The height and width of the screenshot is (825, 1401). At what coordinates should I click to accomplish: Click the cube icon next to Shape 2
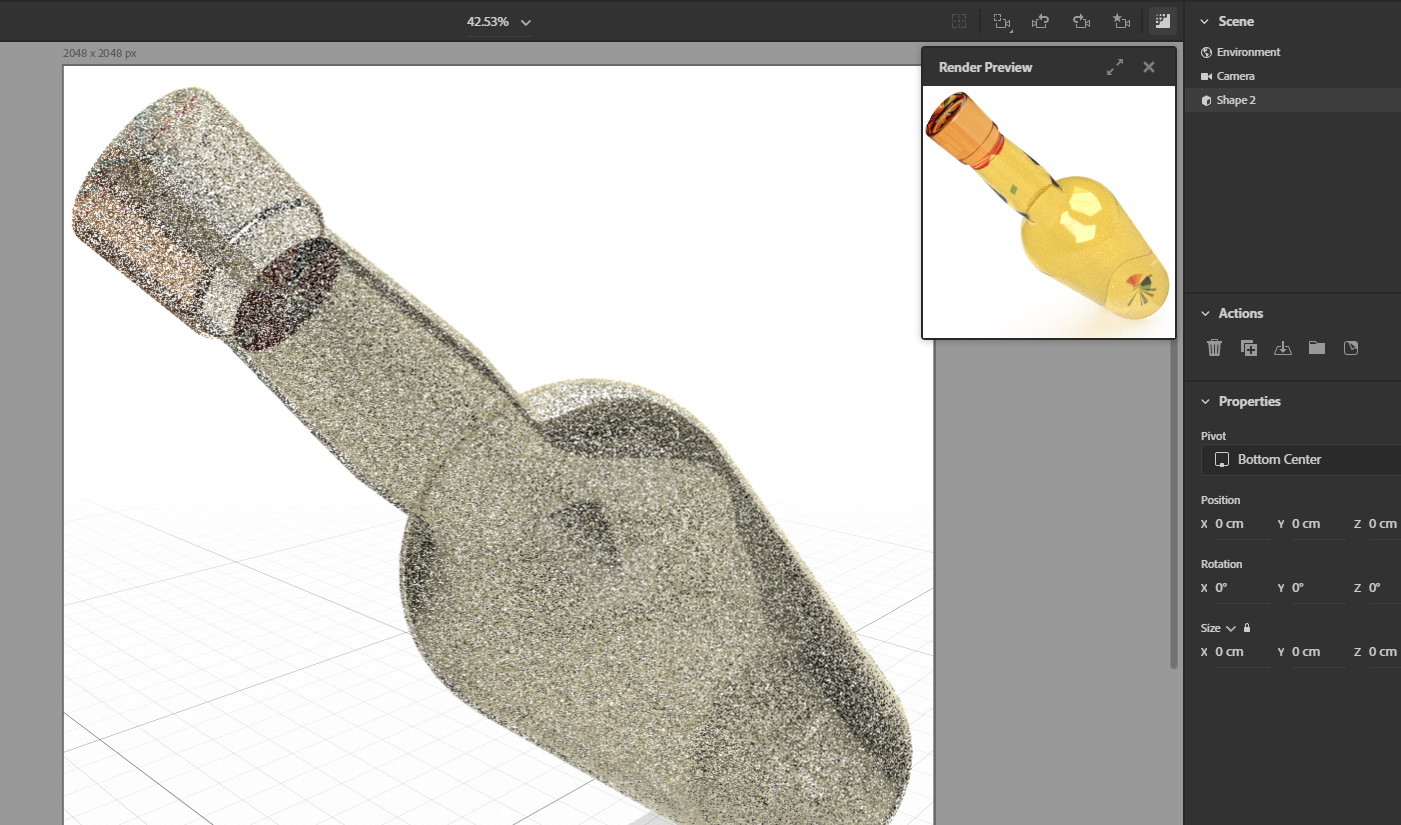tap(1206, 100)
